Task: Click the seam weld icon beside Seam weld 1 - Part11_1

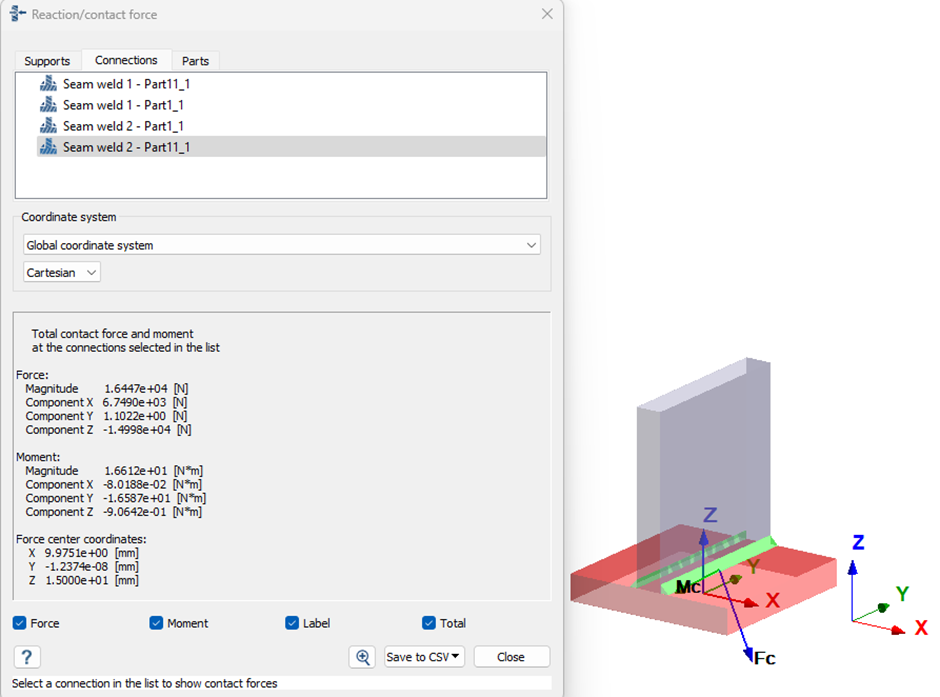Action: tap(48, 84)
